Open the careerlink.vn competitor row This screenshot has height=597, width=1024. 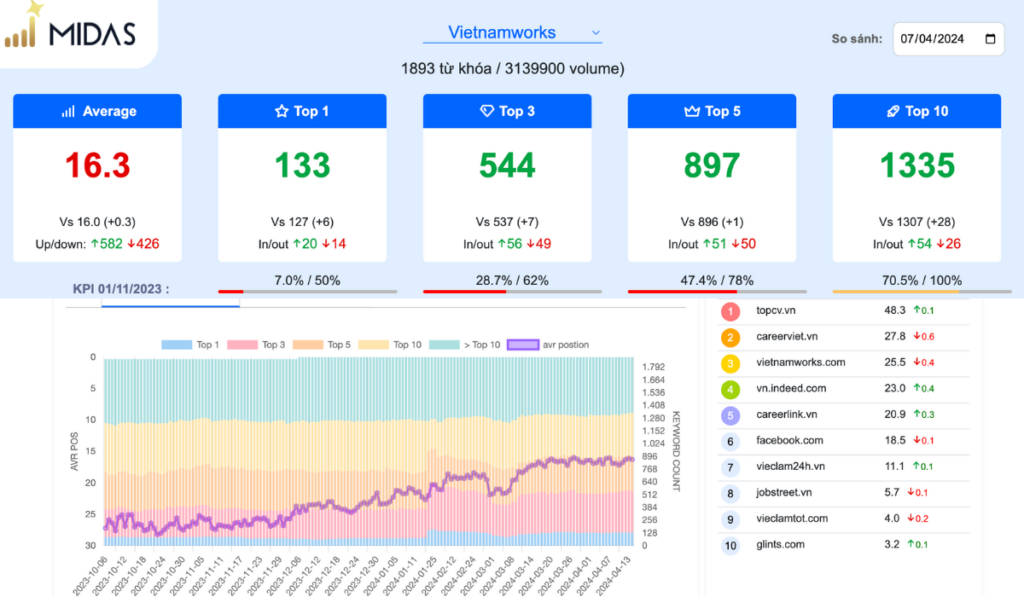844,415
